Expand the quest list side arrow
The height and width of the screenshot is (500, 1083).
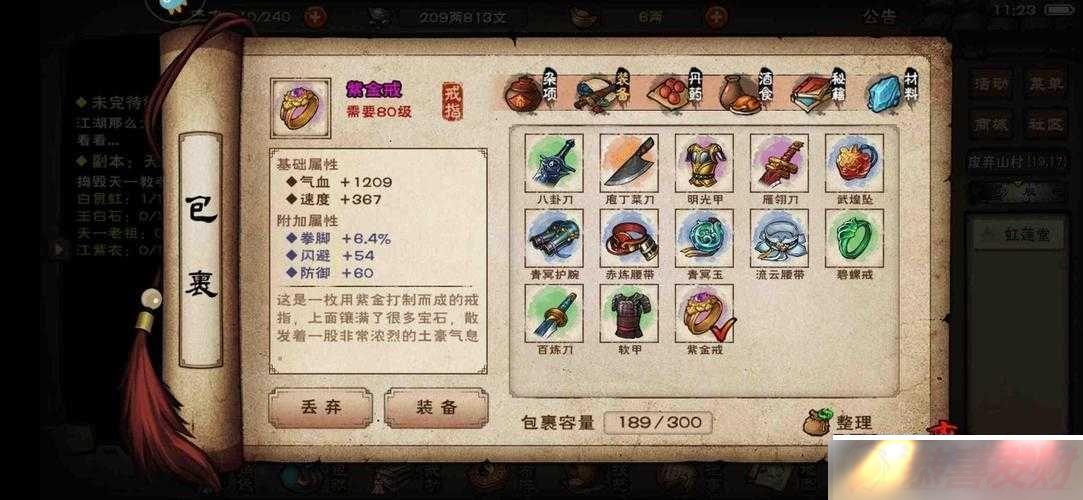pyautogui.click(x=61, y=247)
